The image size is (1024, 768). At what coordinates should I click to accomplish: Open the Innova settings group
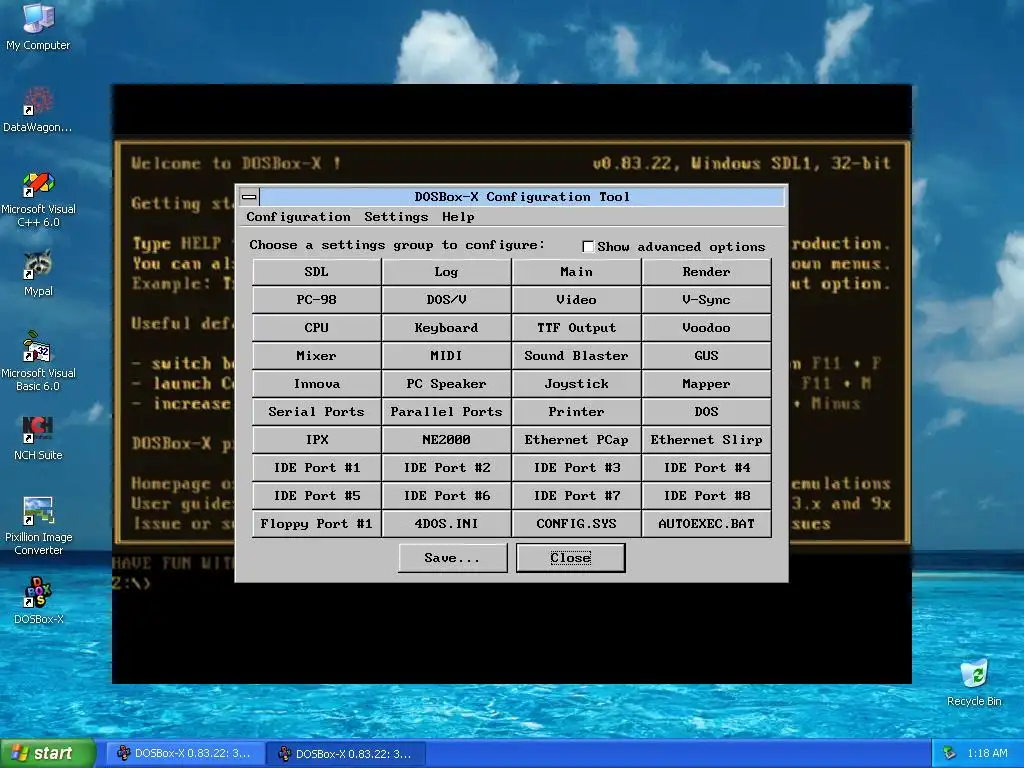316,384
